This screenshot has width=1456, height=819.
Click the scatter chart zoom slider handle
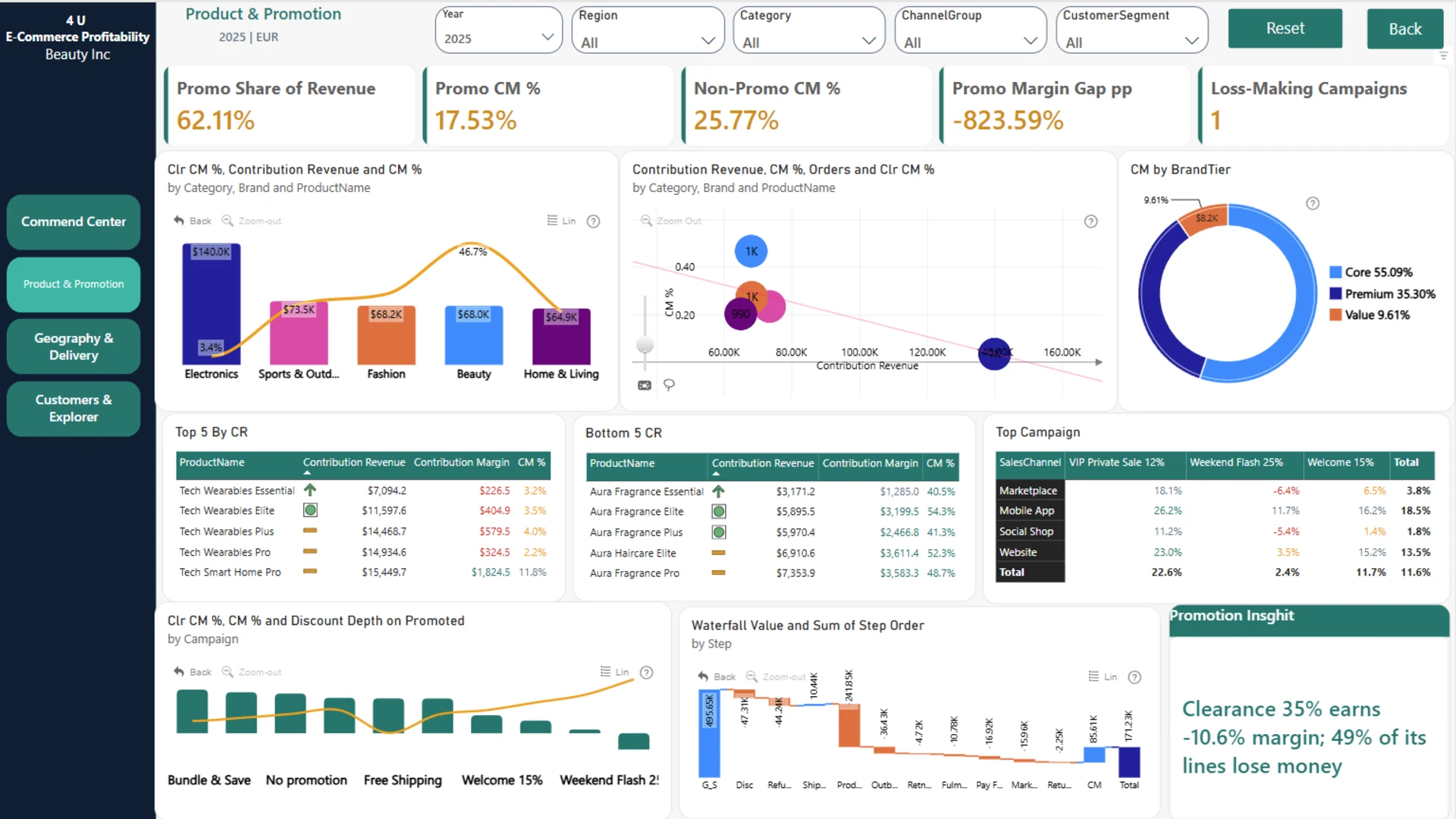pos(645,345)
